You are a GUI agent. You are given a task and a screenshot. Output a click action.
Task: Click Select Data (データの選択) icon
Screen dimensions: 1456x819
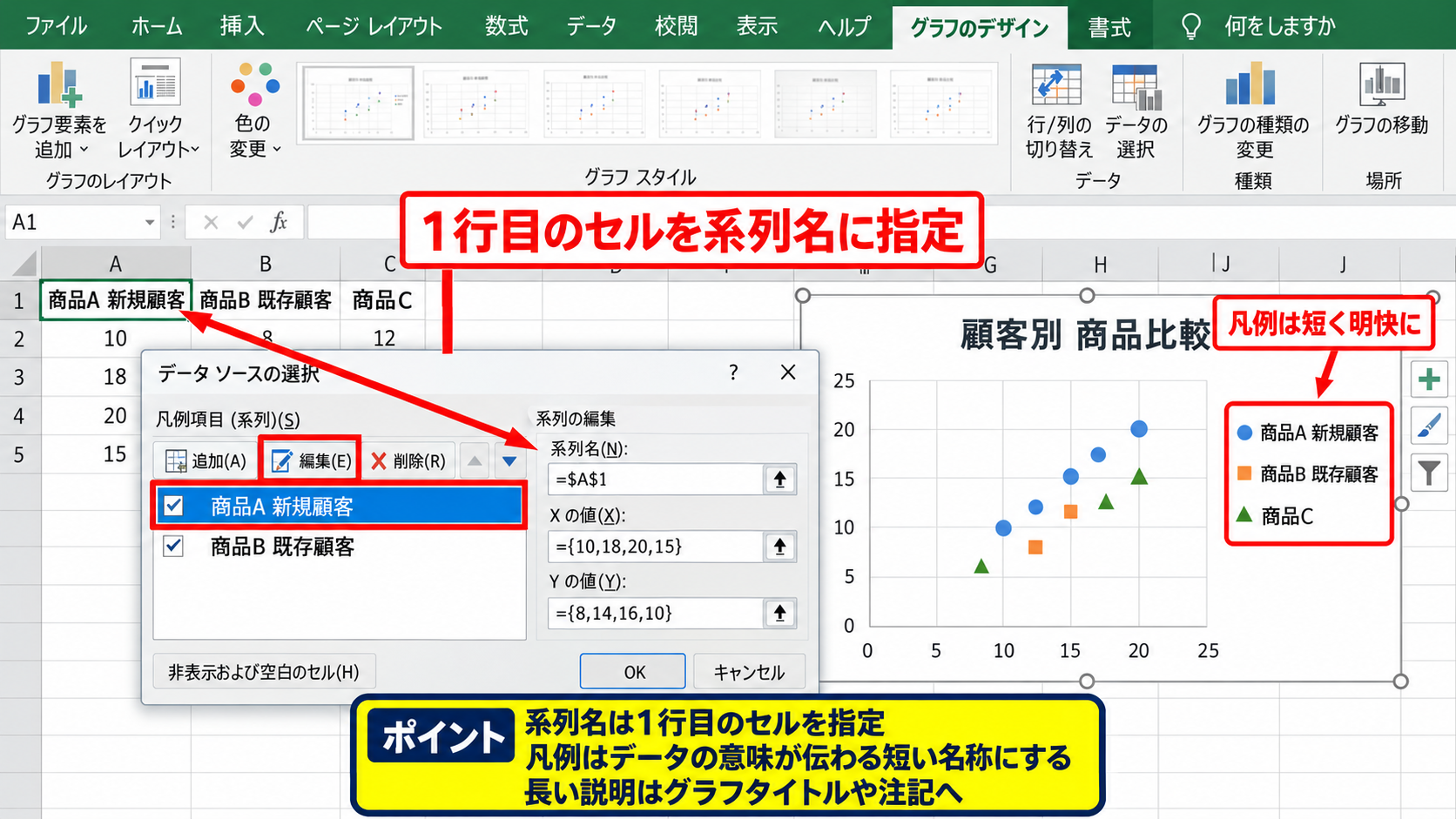[x=1136, y=87]
